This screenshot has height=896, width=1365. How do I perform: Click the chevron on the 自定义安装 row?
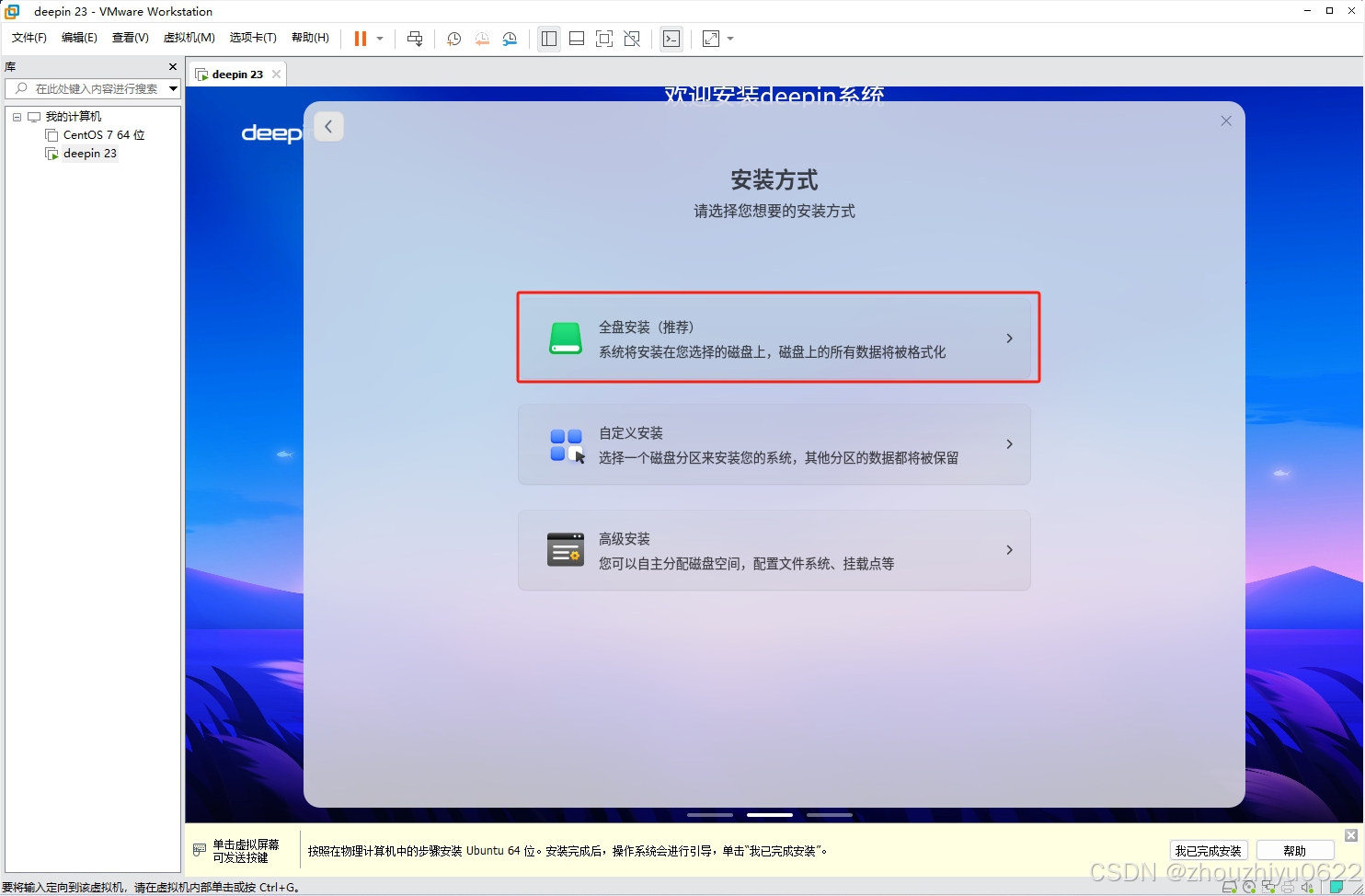click(1009, 444)
